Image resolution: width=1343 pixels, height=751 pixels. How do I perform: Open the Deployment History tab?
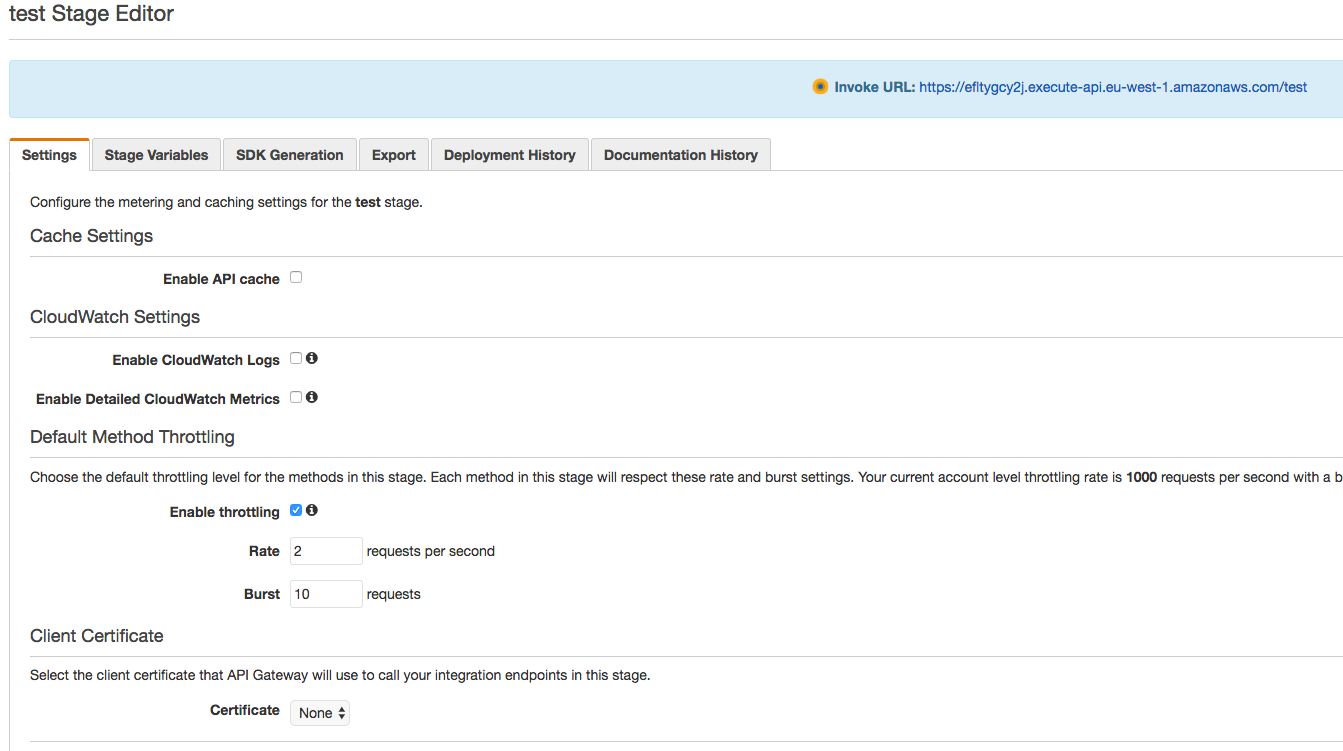[x=509, y=154]
